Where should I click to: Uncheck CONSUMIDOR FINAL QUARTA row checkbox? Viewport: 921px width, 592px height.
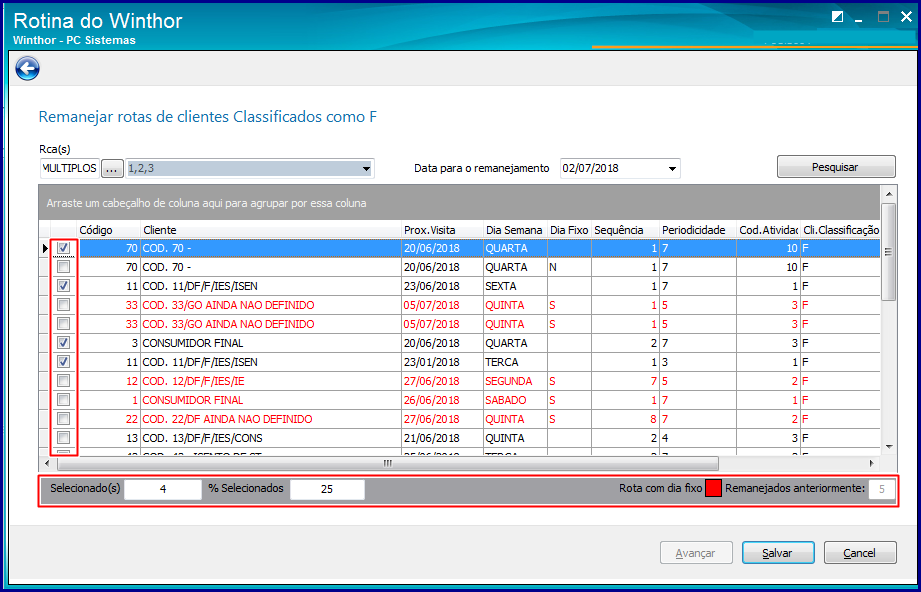pos(63,342)
